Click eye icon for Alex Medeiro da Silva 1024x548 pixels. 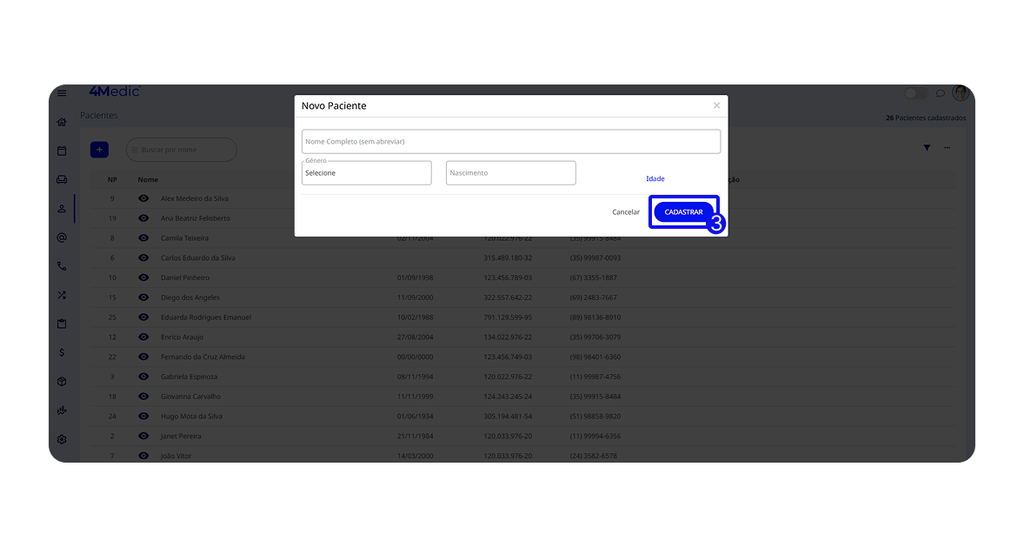click(144, 199)
